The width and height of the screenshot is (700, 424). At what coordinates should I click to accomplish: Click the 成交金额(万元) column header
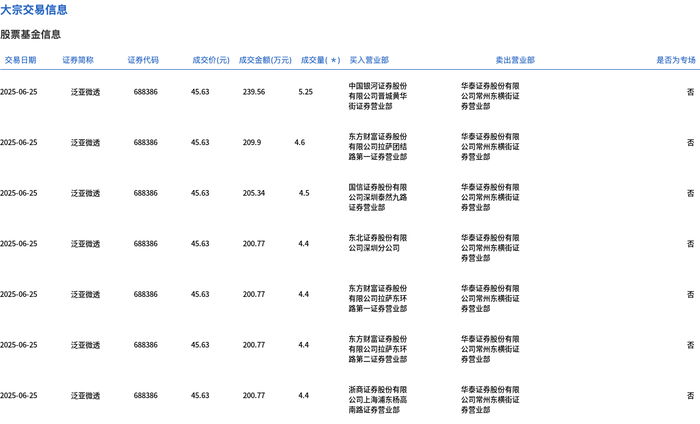coord(265,60)
